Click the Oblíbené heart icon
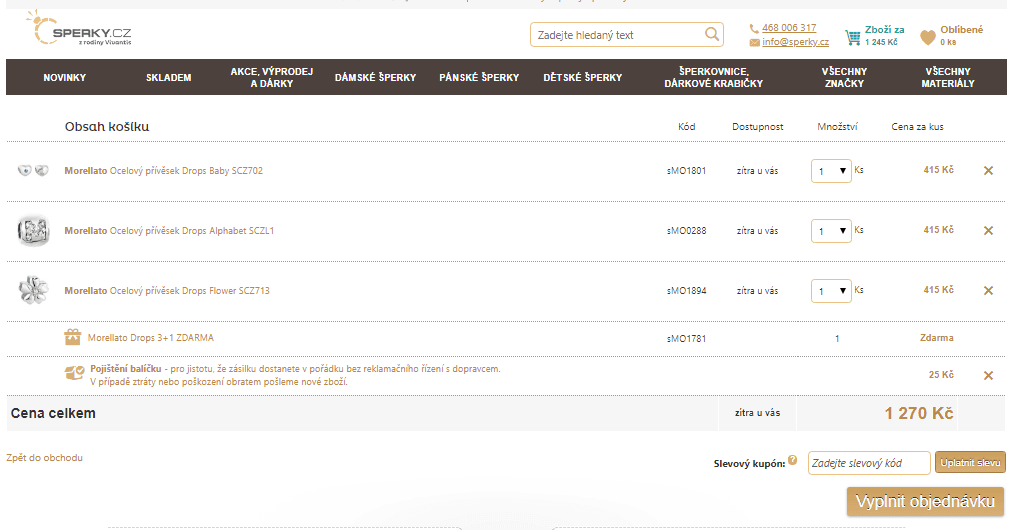 point(928,37)
